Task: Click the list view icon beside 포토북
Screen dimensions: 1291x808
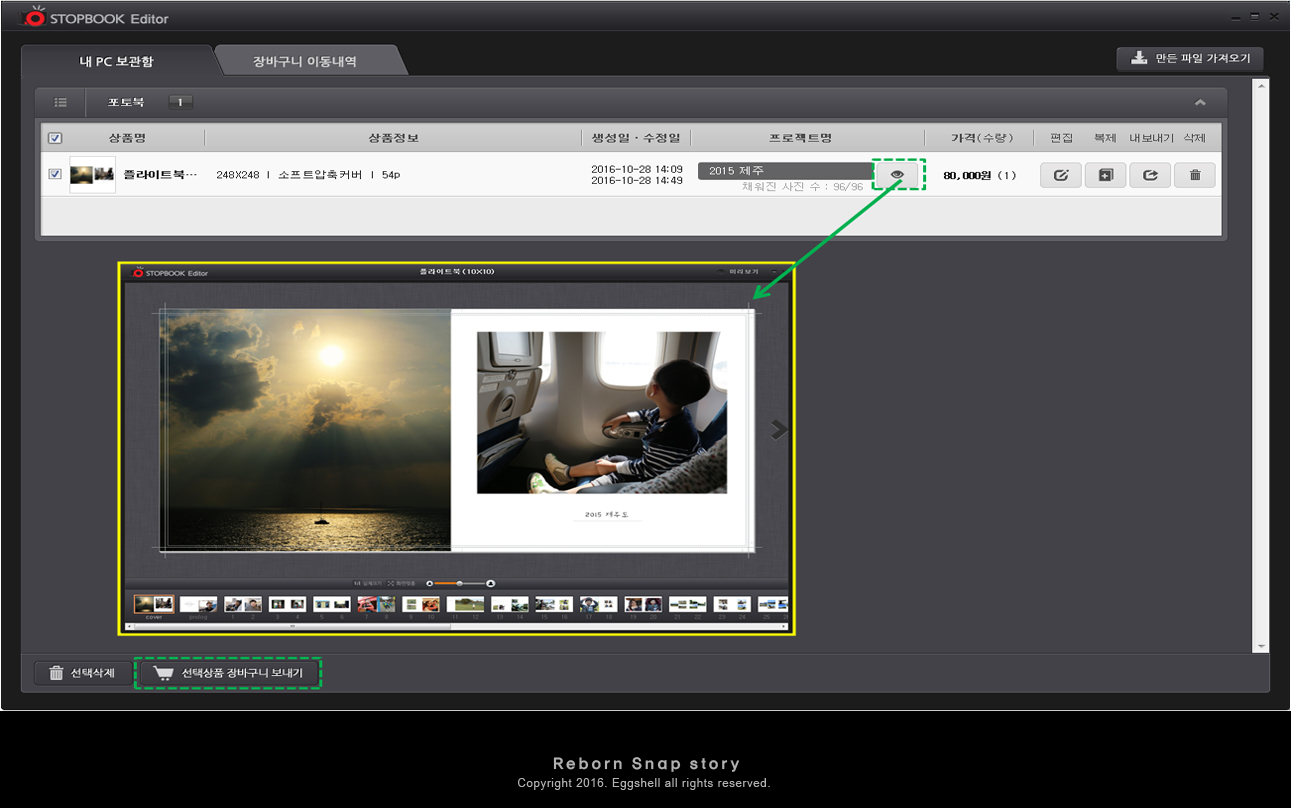Action: tap(61, 102)
